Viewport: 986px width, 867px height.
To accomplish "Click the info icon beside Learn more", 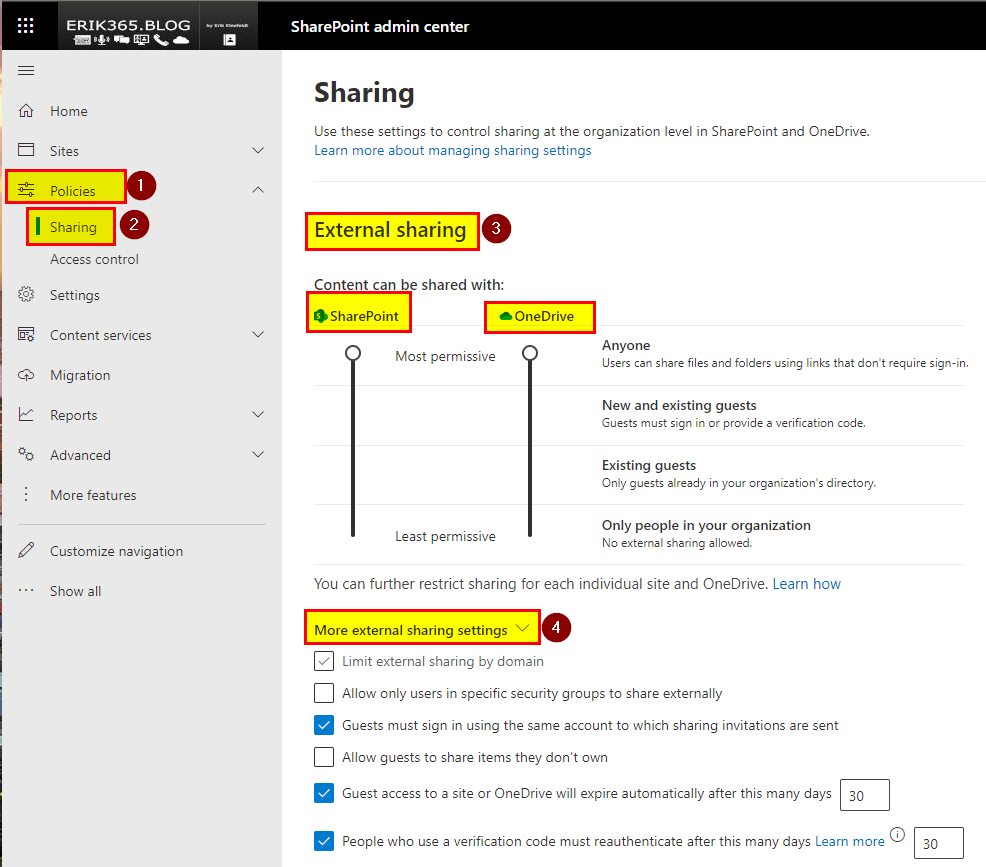I will coord(897,835).
